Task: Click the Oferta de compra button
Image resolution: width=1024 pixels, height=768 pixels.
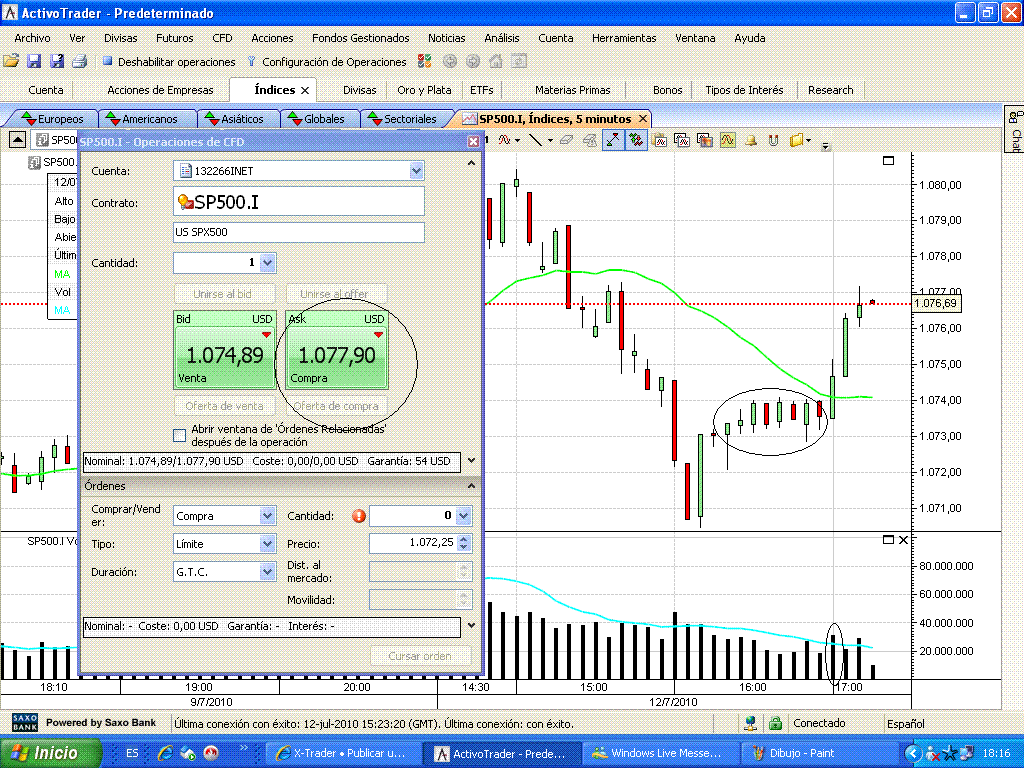Action: (336, 406)
